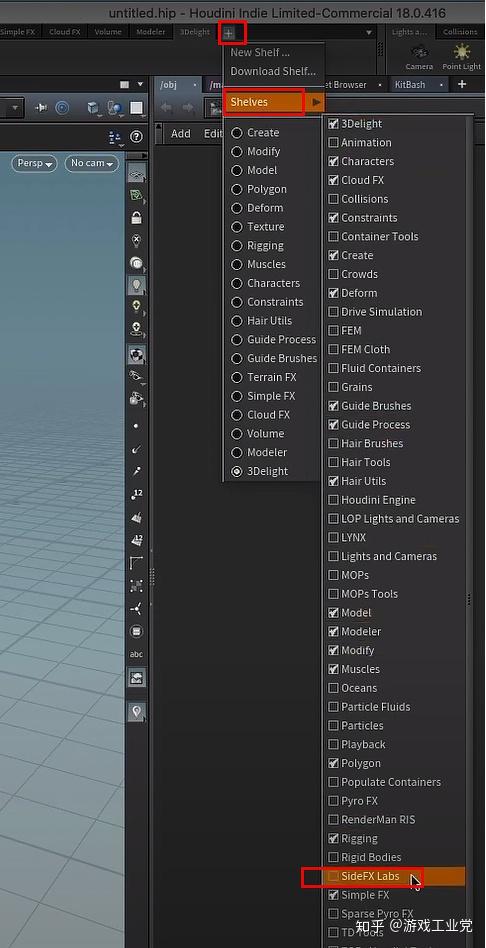
Task: Open the pane menu arrow above the viewport
Action: [x=141, y=84]
